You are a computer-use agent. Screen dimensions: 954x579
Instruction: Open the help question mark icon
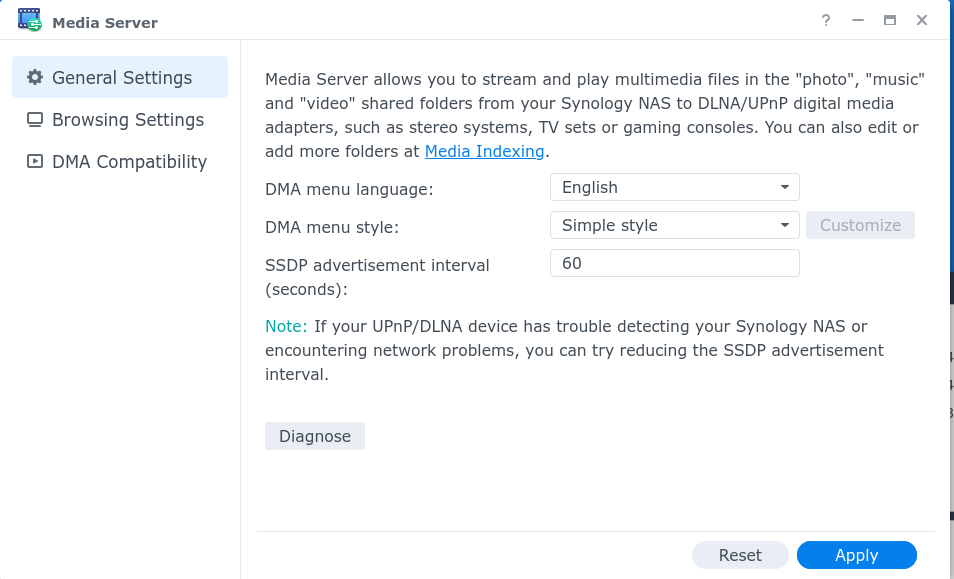[826, 21]
